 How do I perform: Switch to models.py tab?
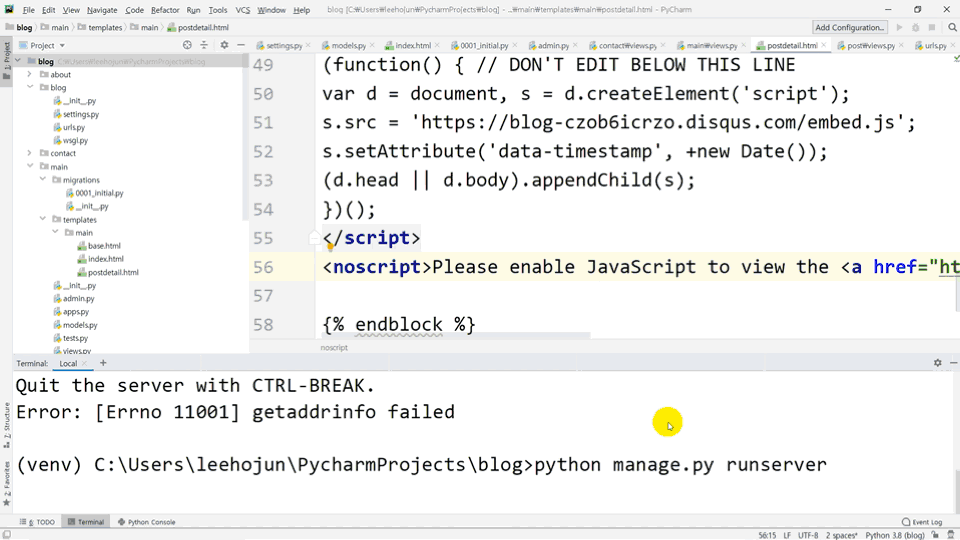pos(348,45)
